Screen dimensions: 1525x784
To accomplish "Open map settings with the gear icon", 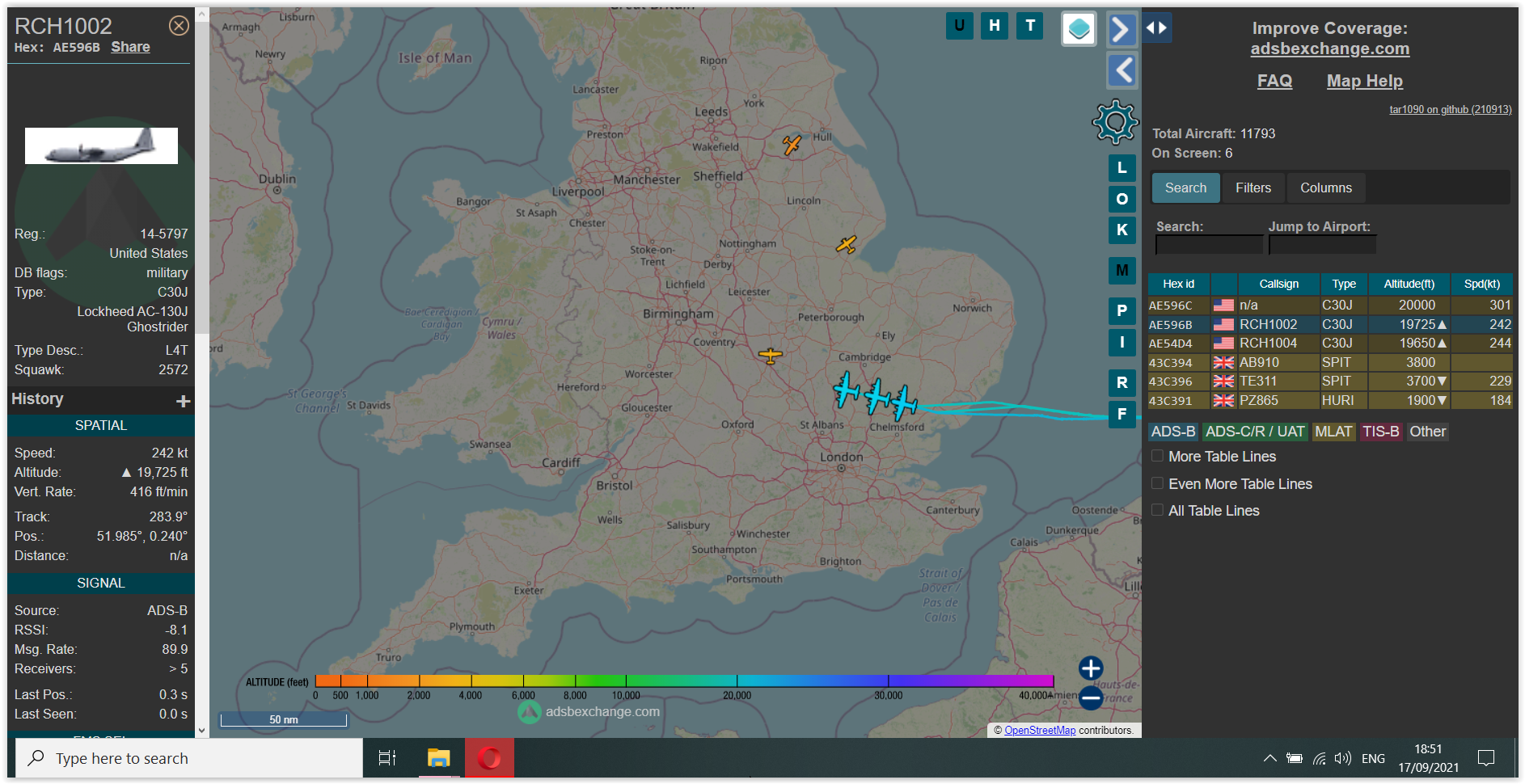I will pyautogui.click(x=1115, y=122).
